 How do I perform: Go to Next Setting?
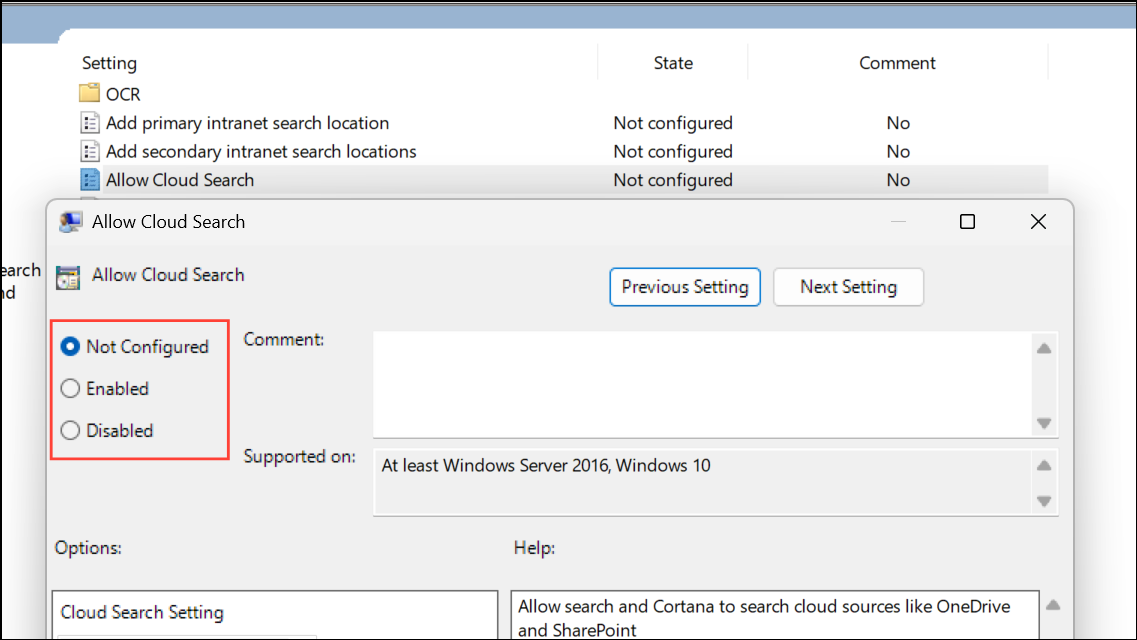coord(848,287)
